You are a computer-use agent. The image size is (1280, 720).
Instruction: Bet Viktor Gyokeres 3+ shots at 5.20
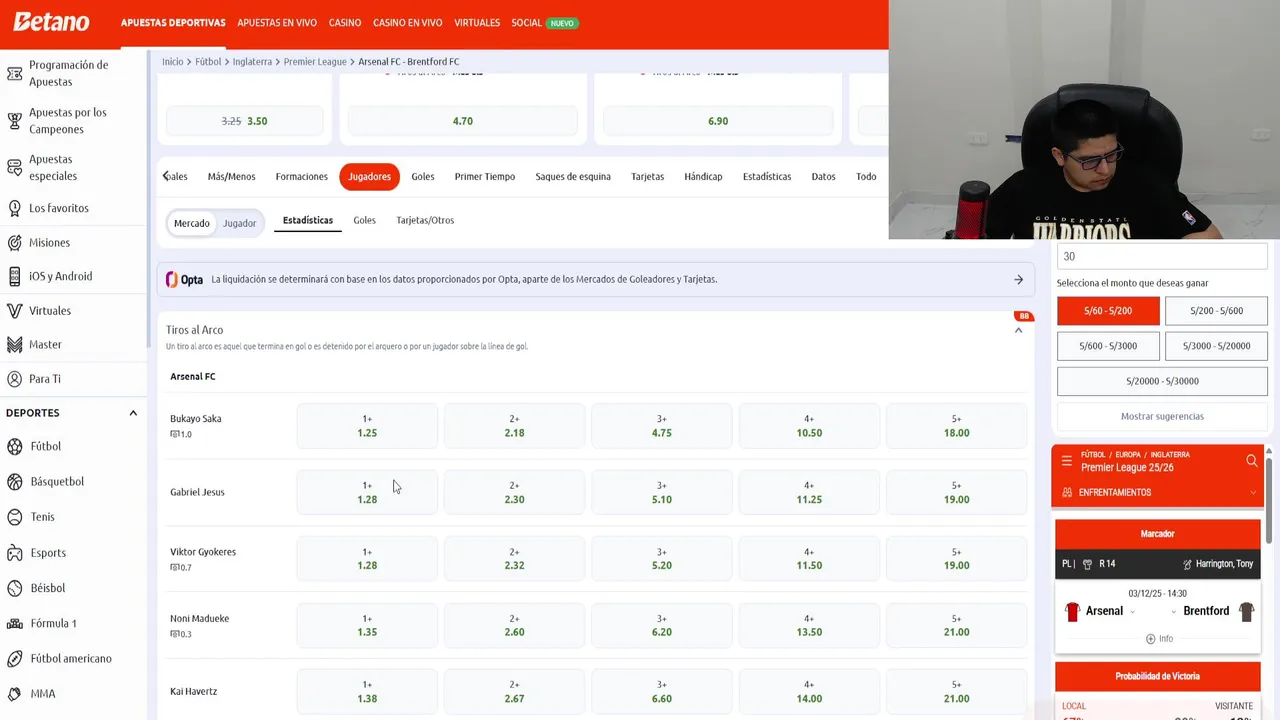click(661, 558)
